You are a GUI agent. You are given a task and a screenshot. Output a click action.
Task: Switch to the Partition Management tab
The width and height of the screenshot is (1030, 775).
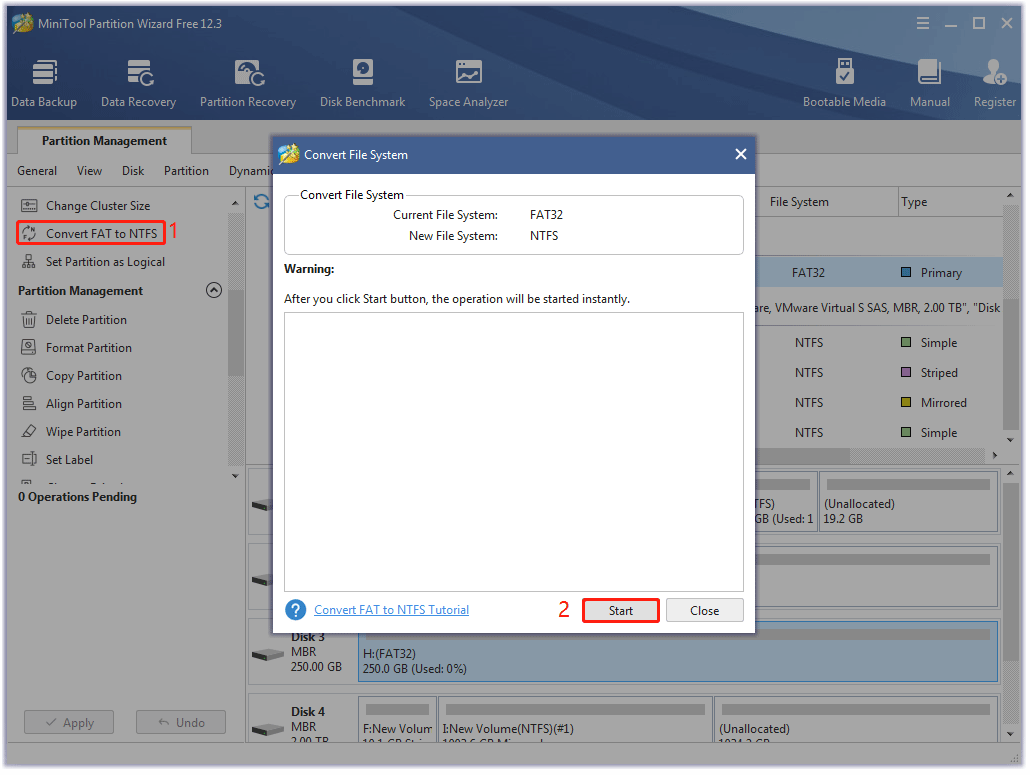(x=103, y=141)
